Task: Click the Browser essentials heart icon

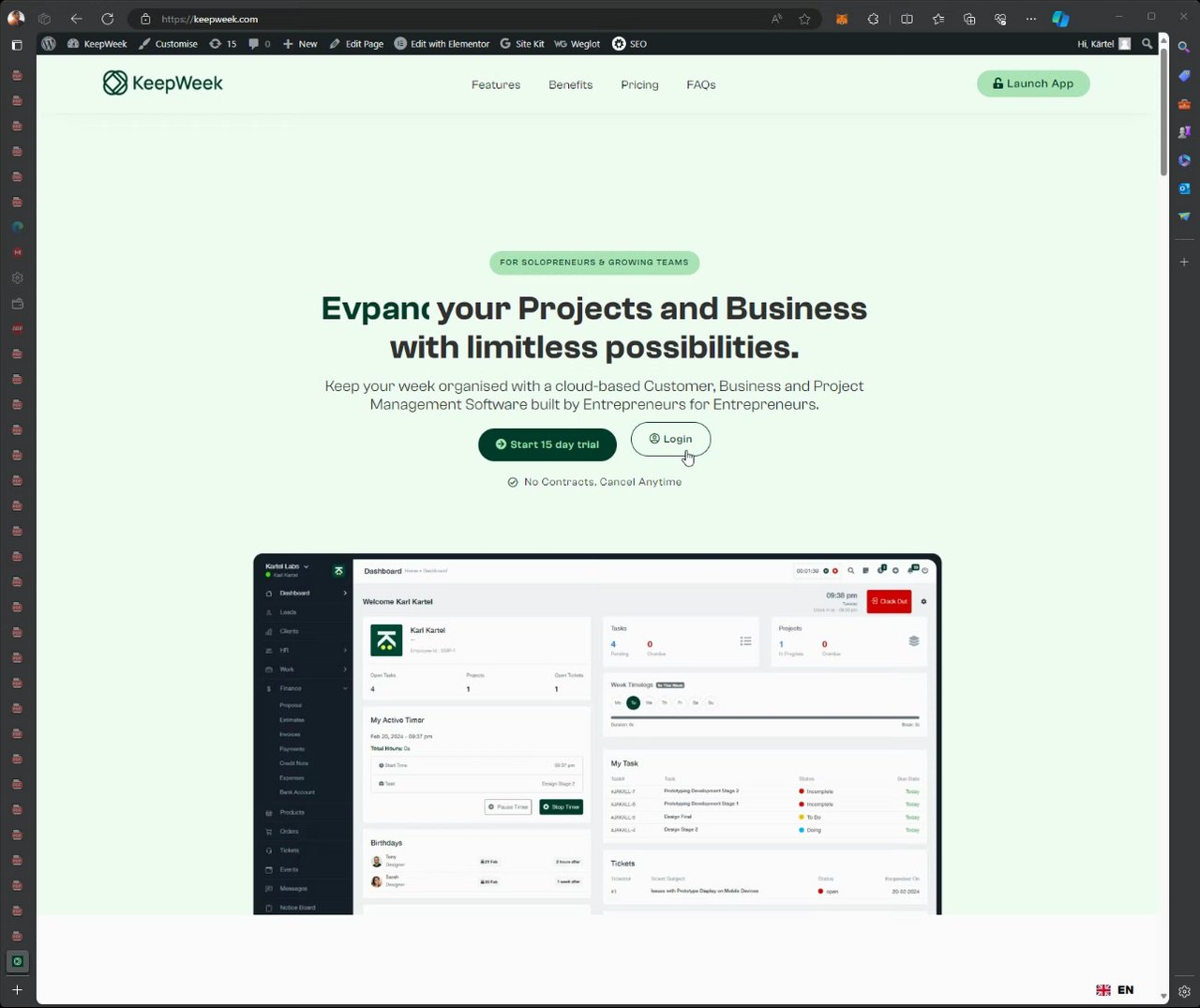Action: click(x=1000, y=19)
